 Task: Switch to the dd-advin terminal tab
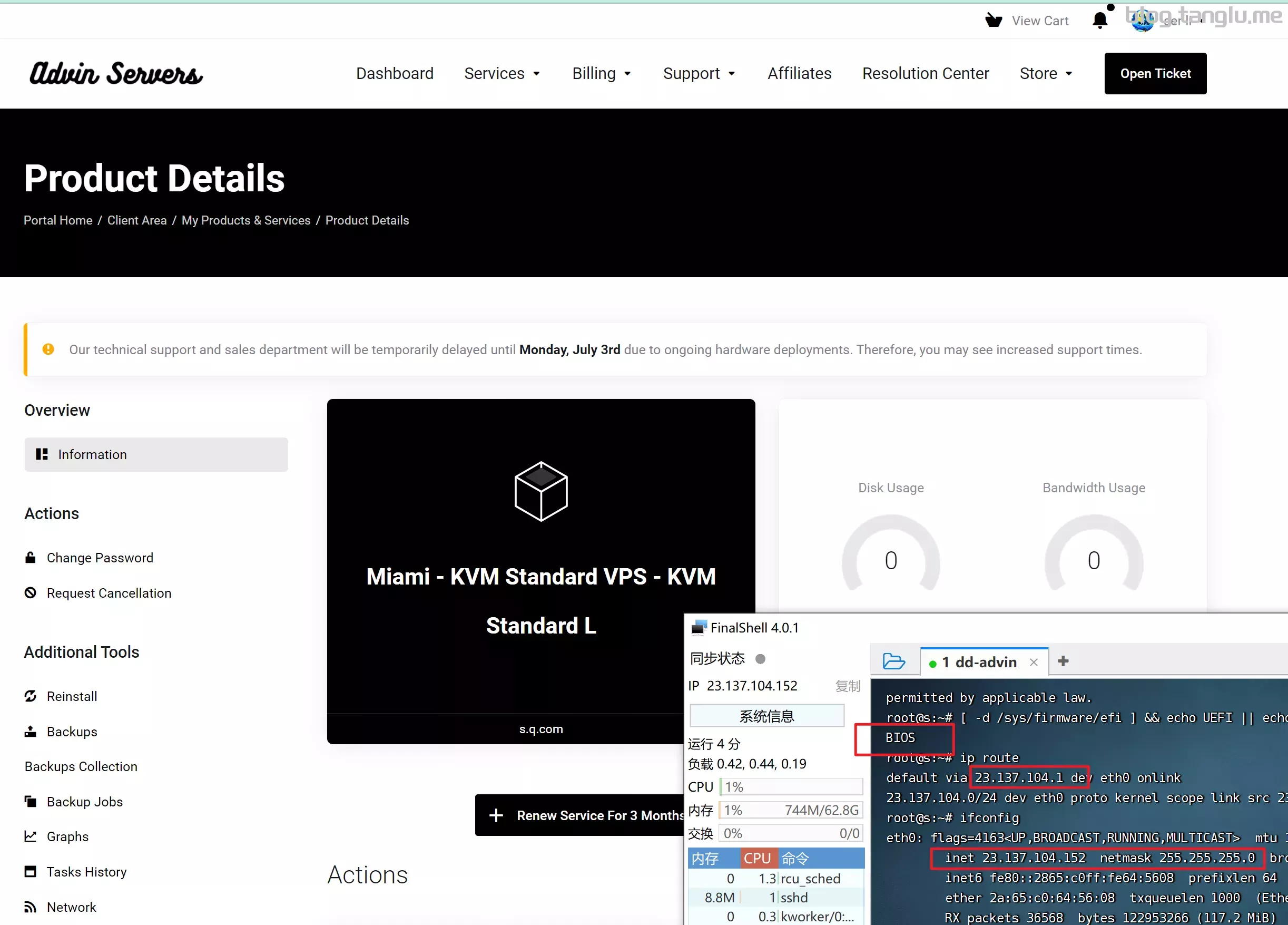point(980,662)
